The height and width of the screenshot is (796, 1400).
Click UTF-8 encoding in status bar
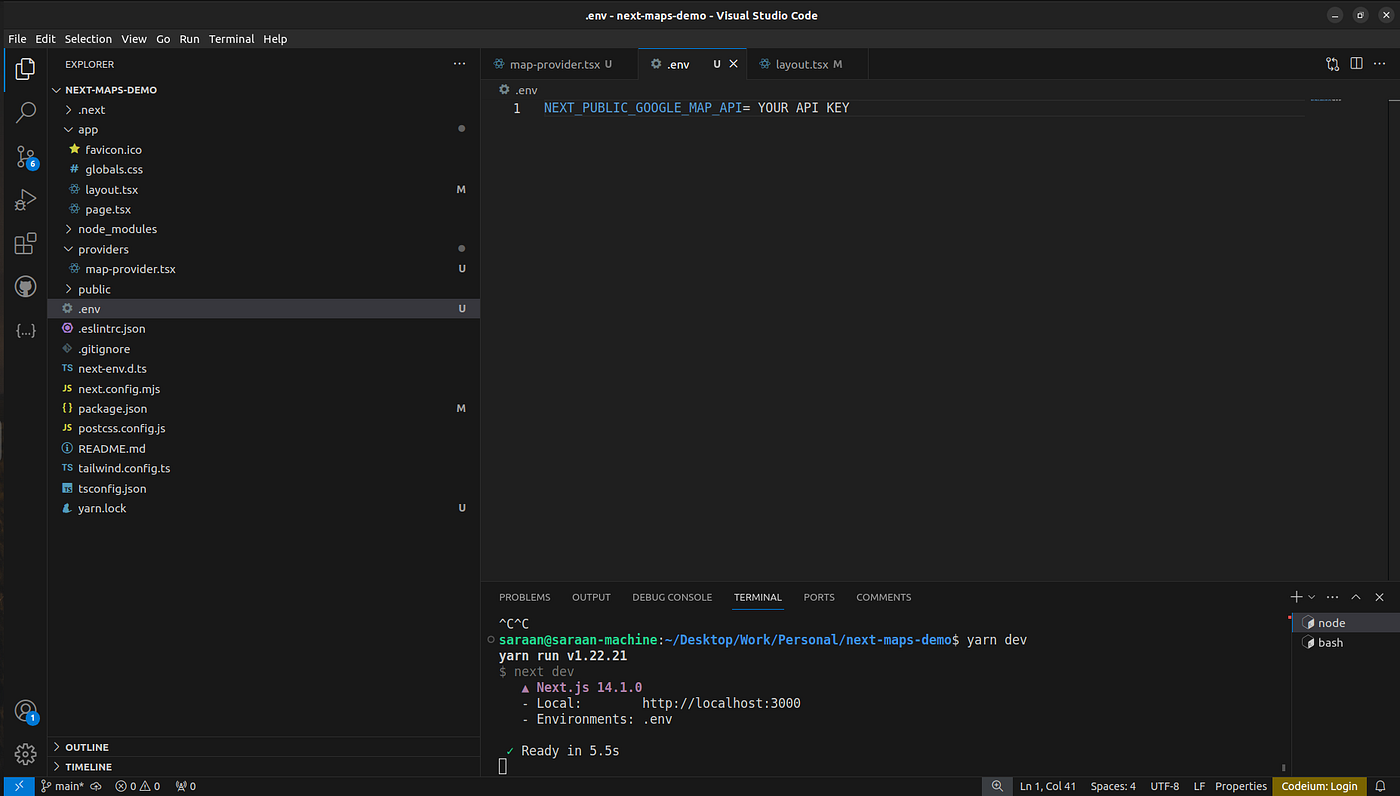pos(1165,786)
